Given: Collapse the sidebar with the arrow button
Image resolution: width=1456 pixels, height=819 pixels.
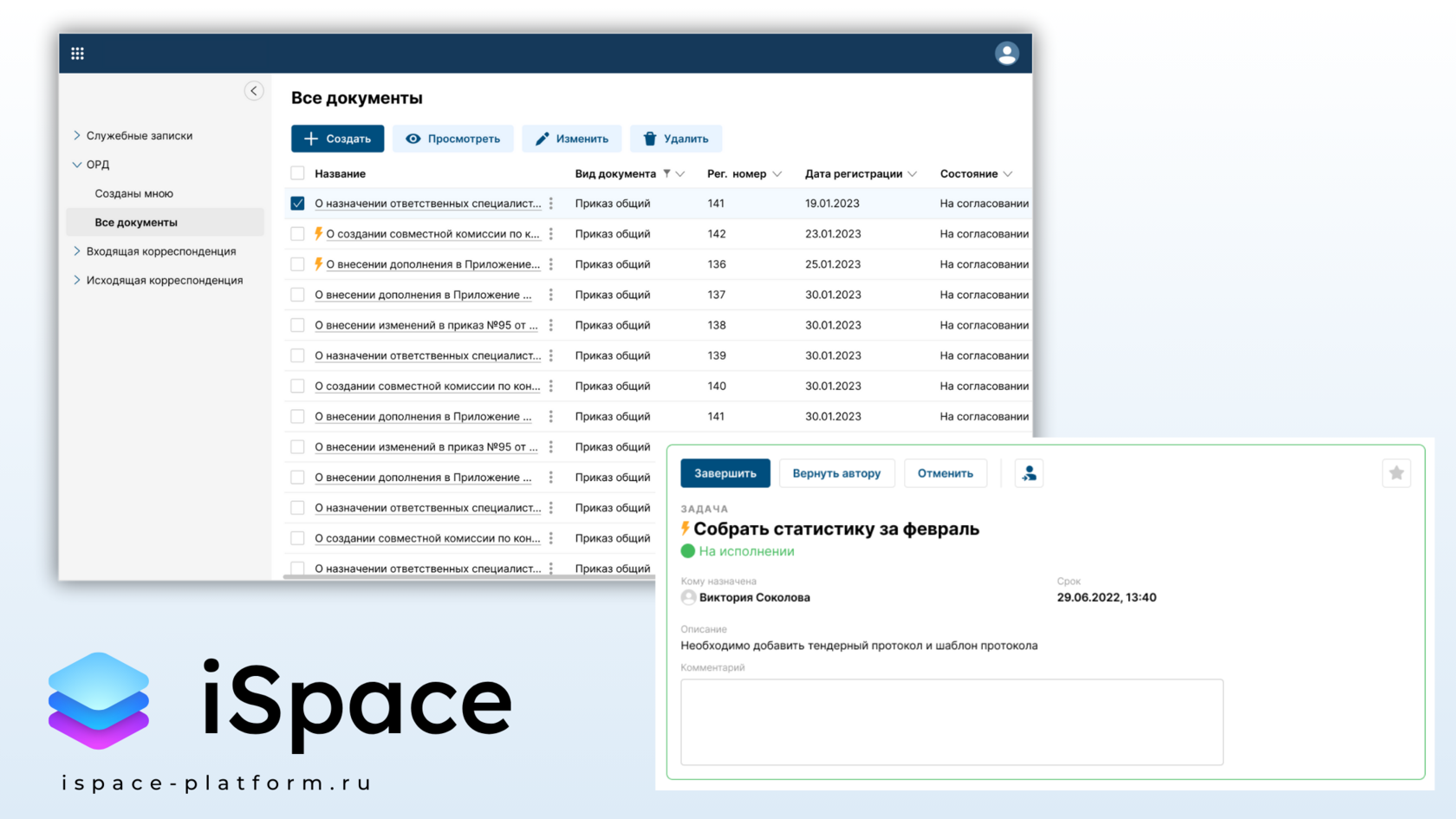Looking at the screenshot, I should point(254,91).
